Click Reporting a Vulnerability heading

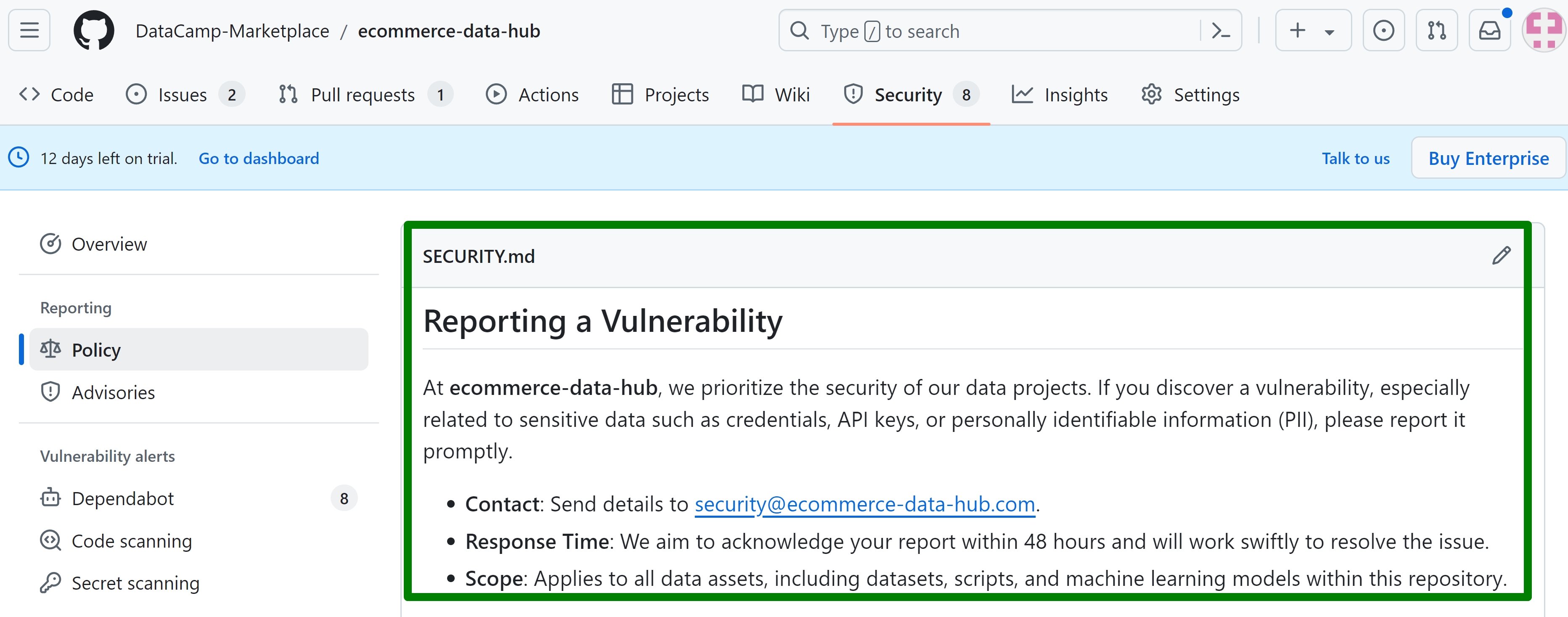click(x=603, y=320)
